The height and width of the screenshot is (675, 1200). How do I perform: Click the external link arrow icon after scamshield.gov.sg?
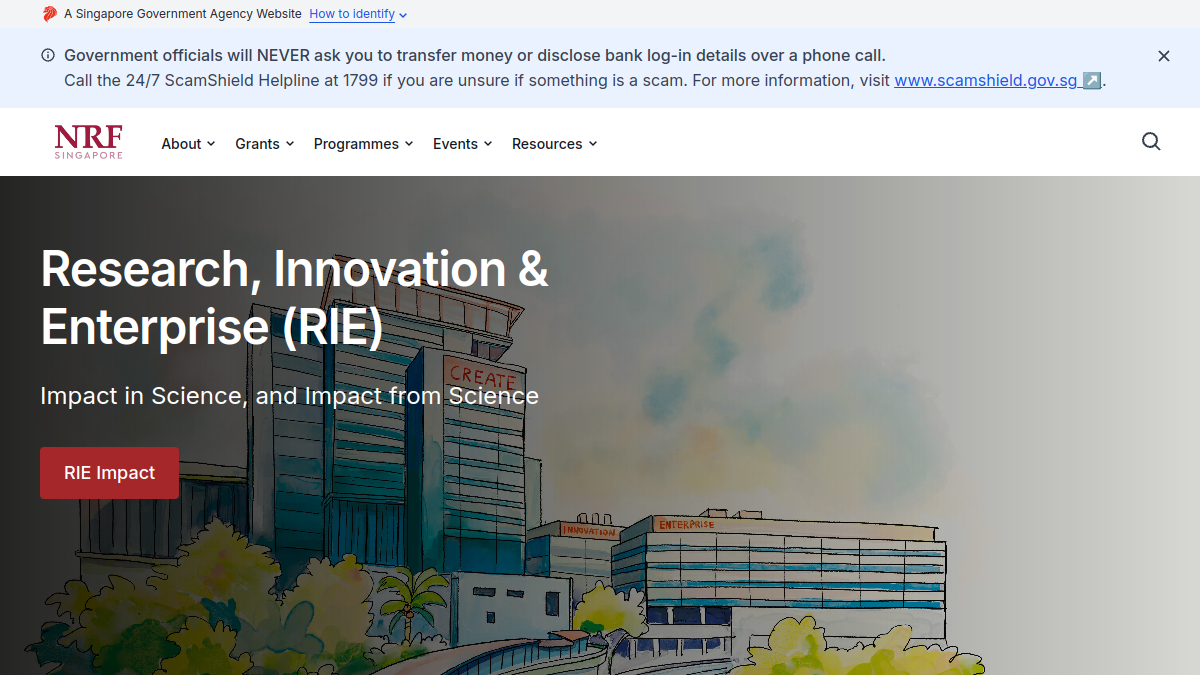1092,81
